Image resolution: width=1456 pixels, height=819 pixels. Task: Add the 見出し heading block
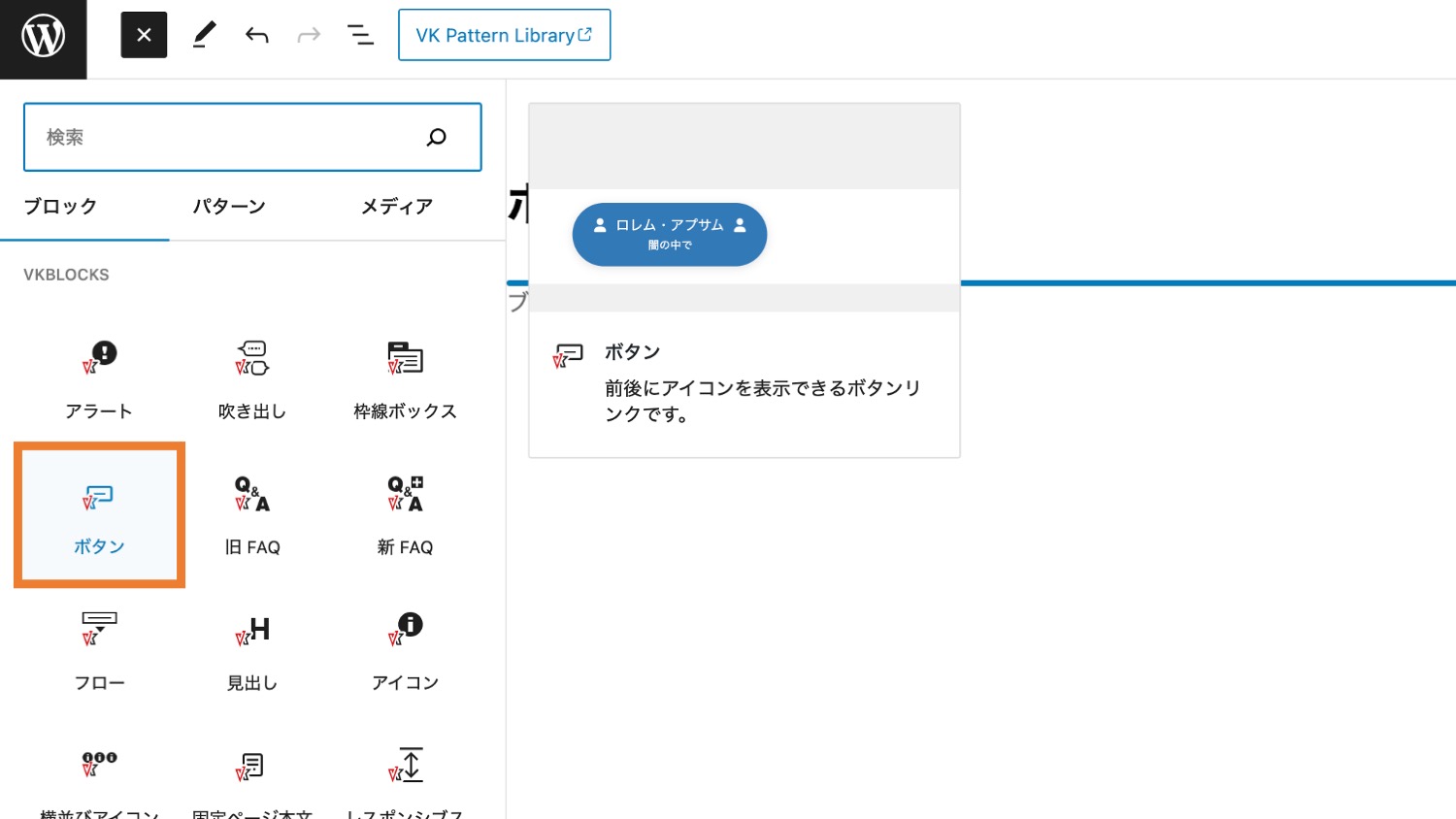251,650
